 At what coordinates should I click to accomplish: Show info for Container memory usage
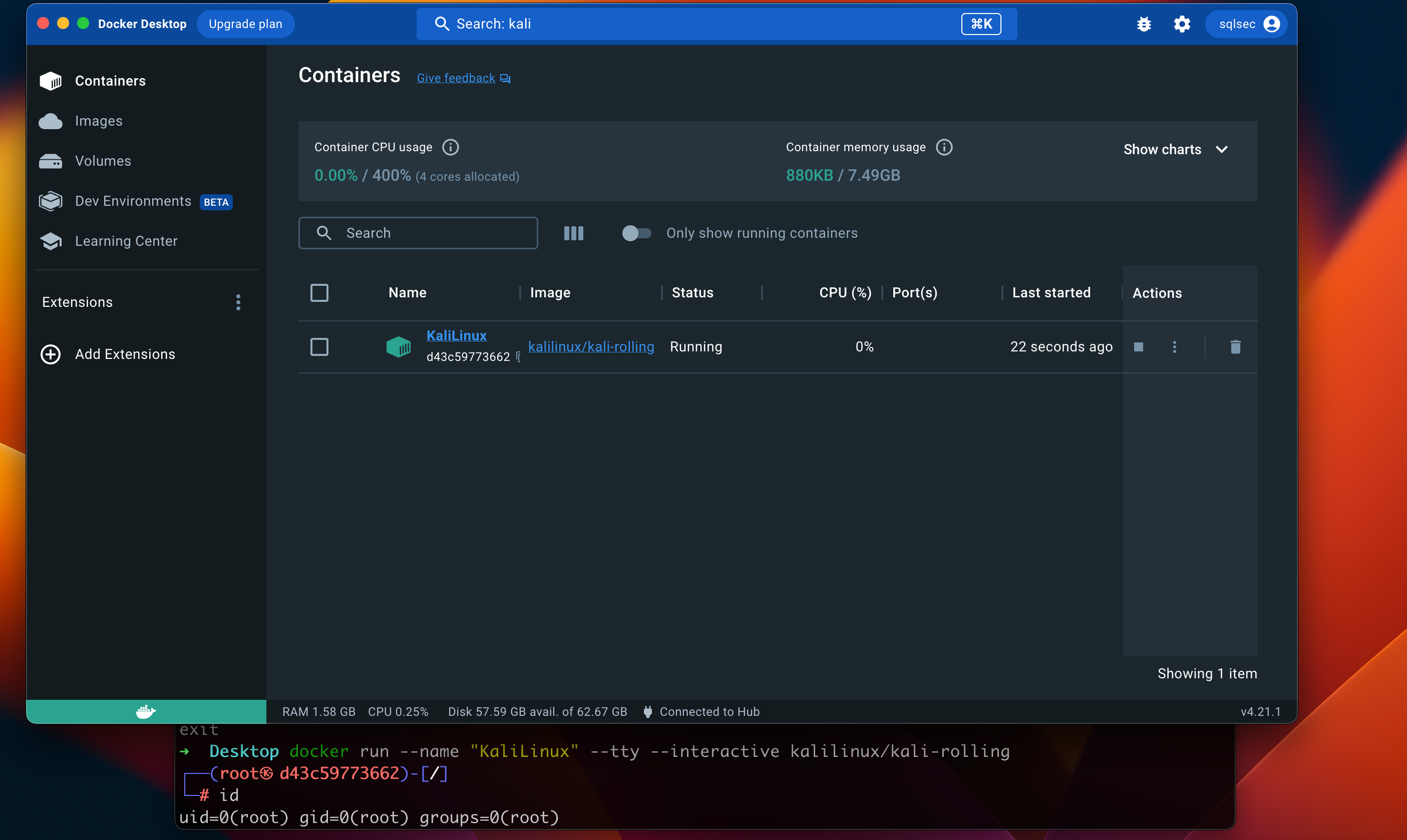(x=944, y=147)
